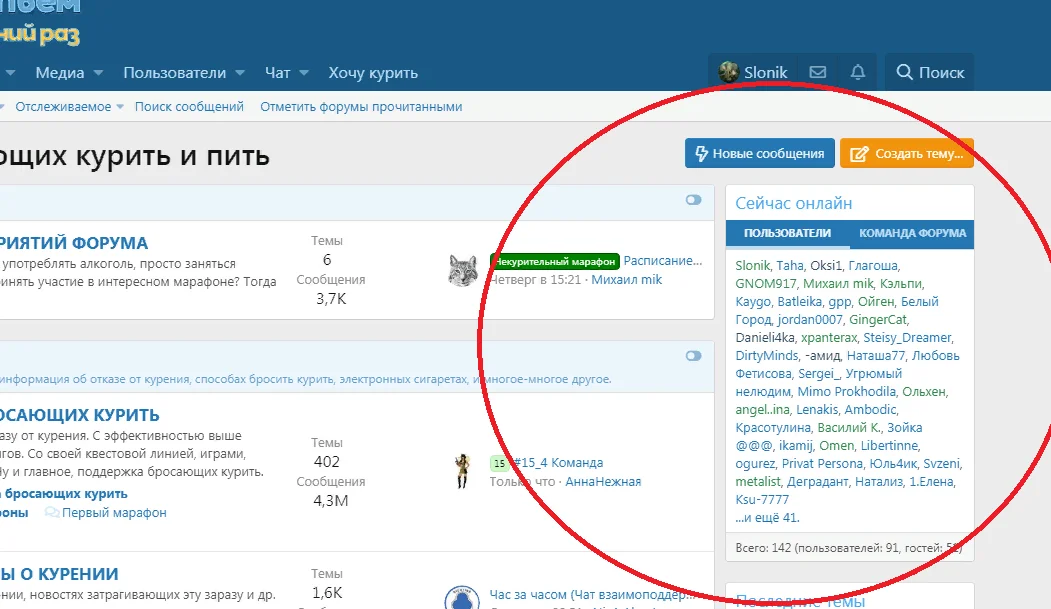Screen dimensions: 1051x609
Task: Click the Slonik user avatar
Action: [729, 72]
